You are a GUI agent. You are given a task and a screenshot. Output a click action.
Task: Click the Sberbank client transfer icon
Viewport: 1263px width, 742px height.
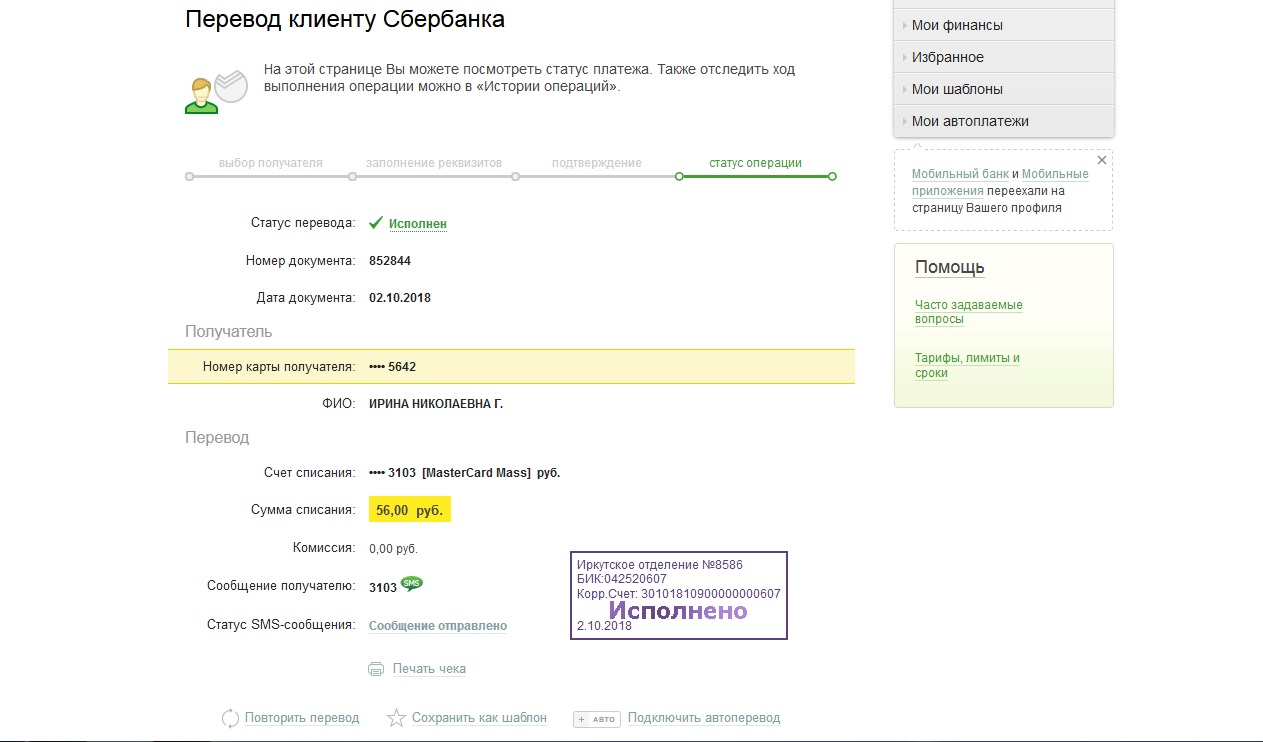pyautogui.click(x=216, y=93)
